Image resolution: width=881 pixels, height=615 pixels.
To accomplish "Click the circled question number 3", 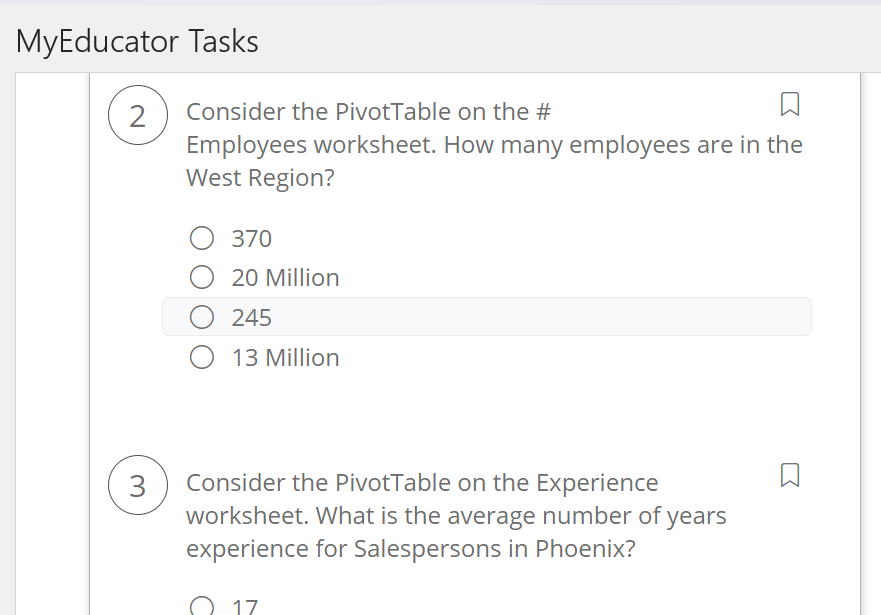I will pos(138,487).
